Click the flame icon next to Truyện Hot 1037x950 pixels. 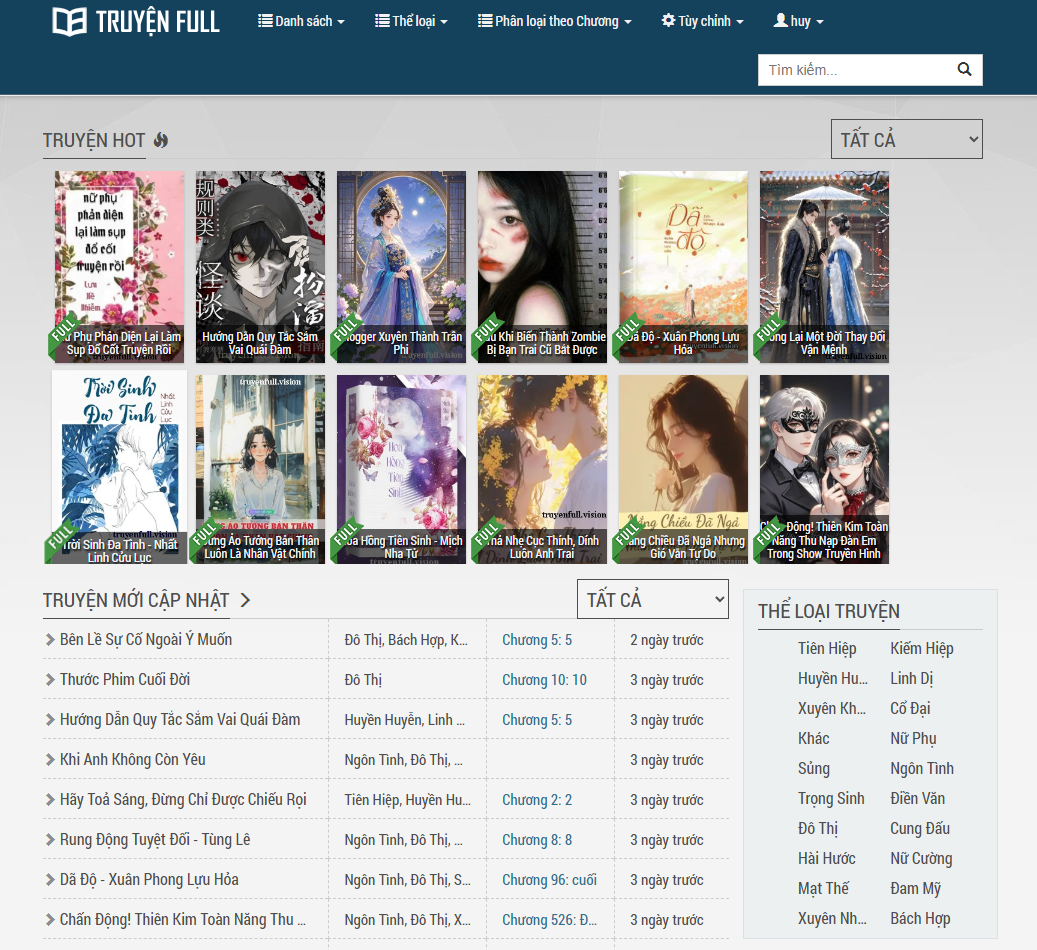coord(161,141)
